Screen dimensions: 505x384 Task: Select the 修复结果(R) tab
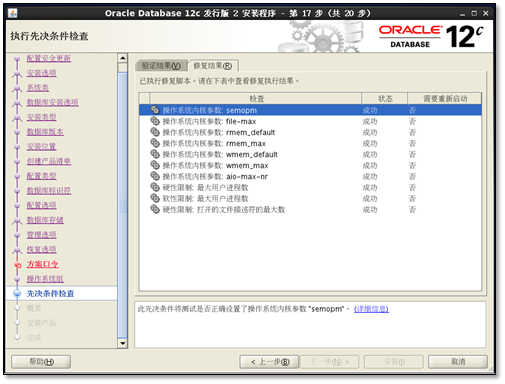click(x=213, y=66)
